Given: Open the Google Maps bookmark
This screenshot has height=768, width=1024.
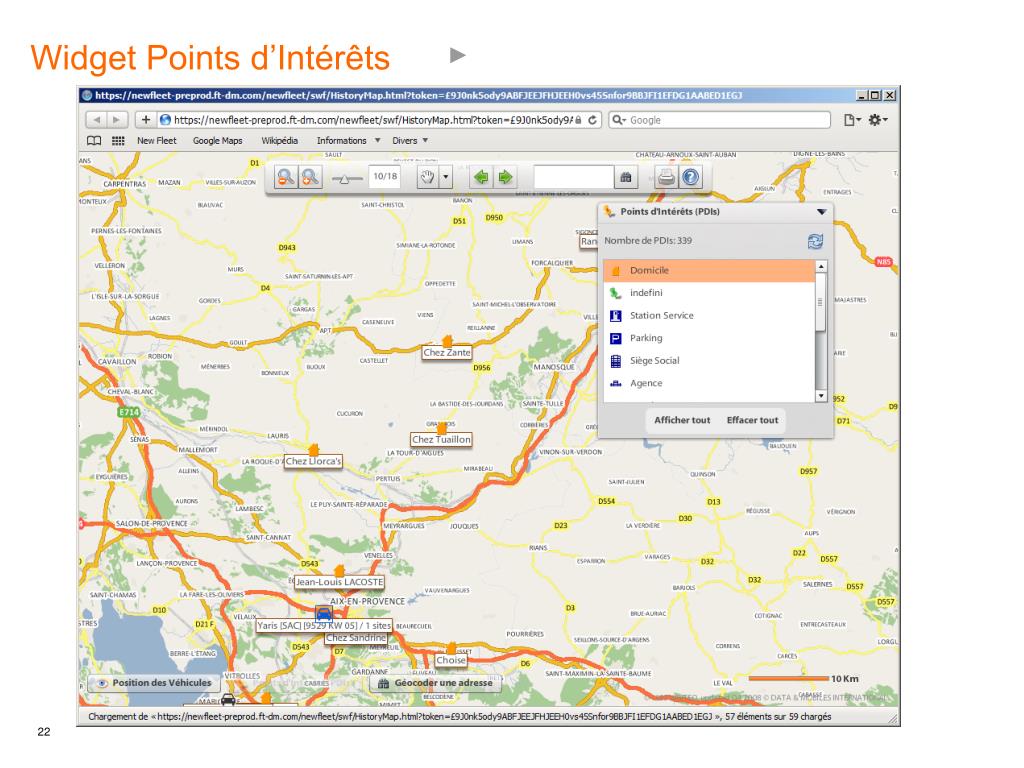Looking at the screenshot, I should coord(217,140).
